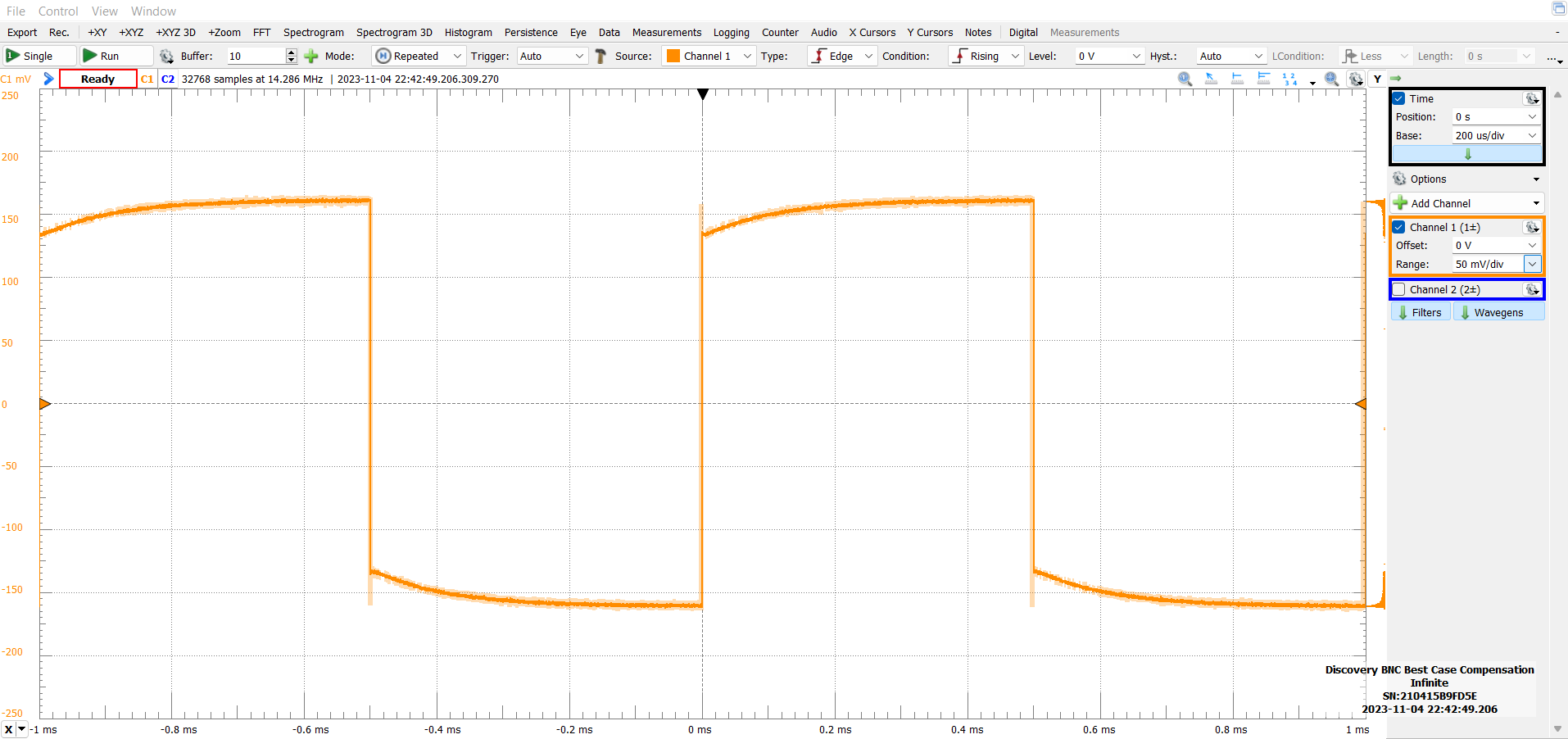The image size is (1568, 739).
Task: Click the Run acquisition button
Action: 116,56
